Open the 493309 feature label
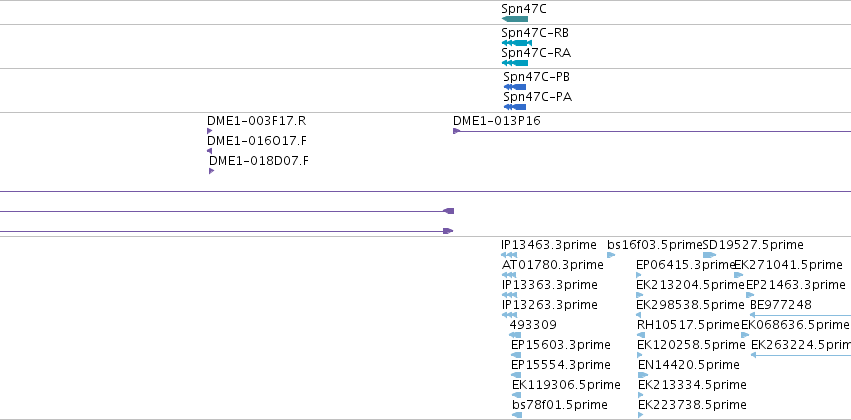 tap(533, 324)
